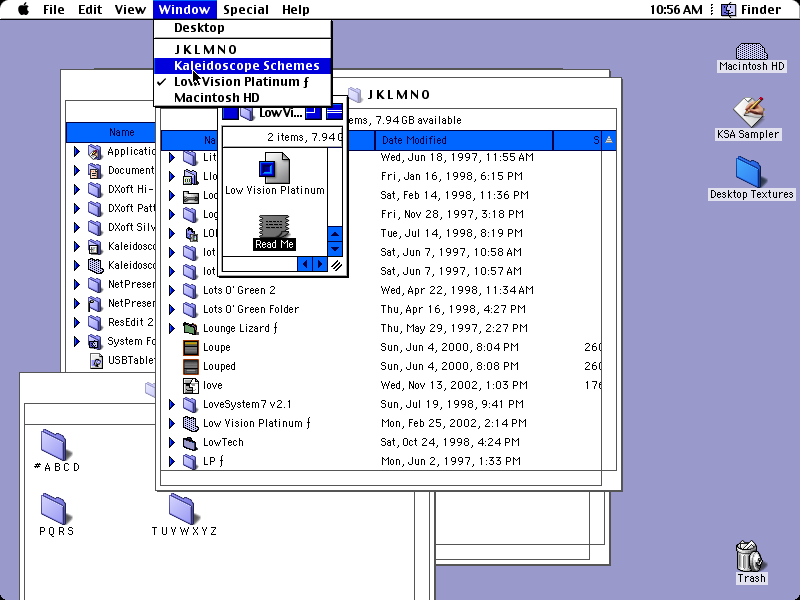The height and width of the screenshot is (600, 800).
Task: Expand the Lots O' Green Folder row
Action: (172, 309)
